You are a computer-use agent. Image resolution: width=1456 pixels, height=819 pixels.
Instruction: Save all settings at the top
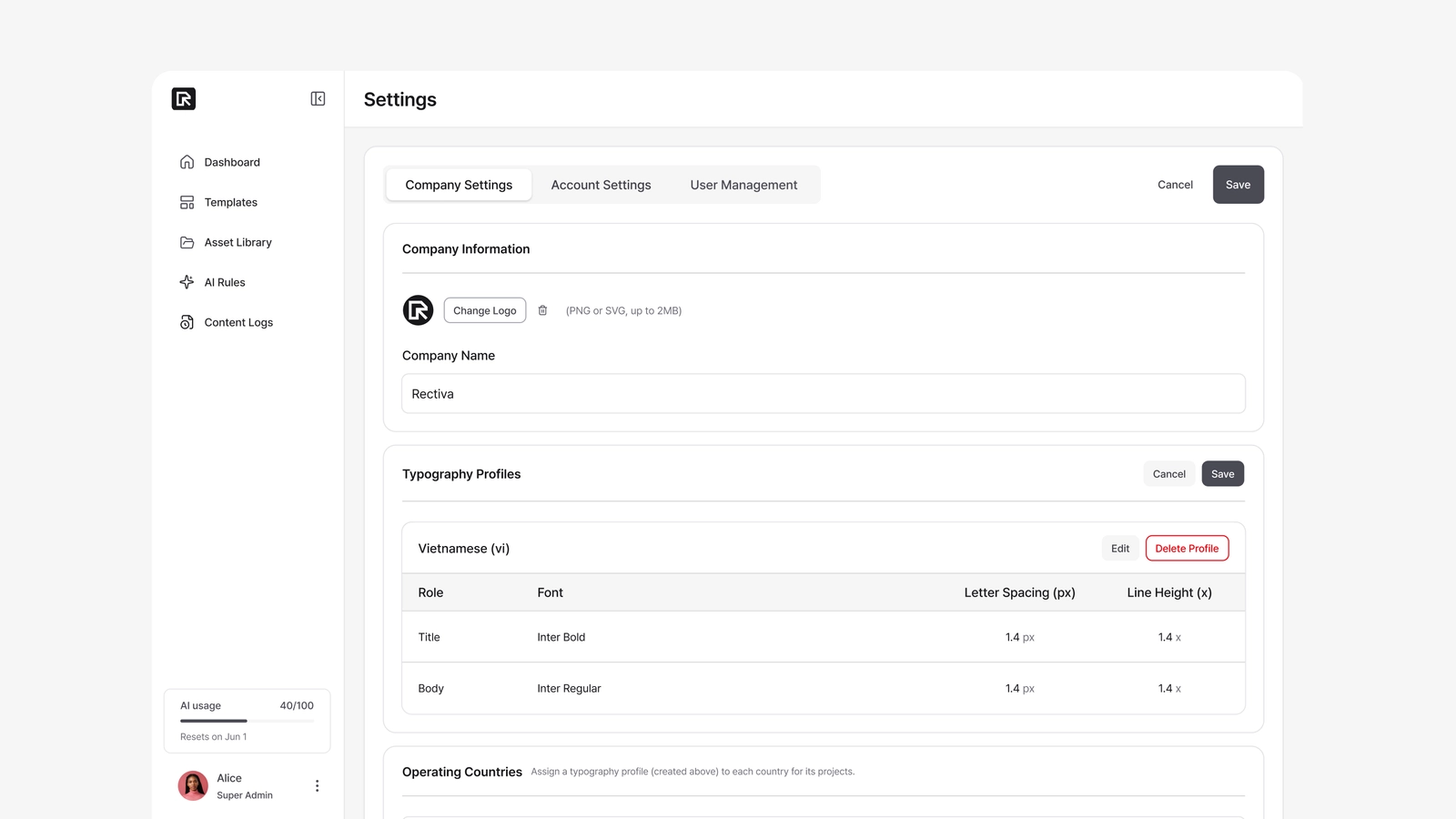[x=1238, y=185]
